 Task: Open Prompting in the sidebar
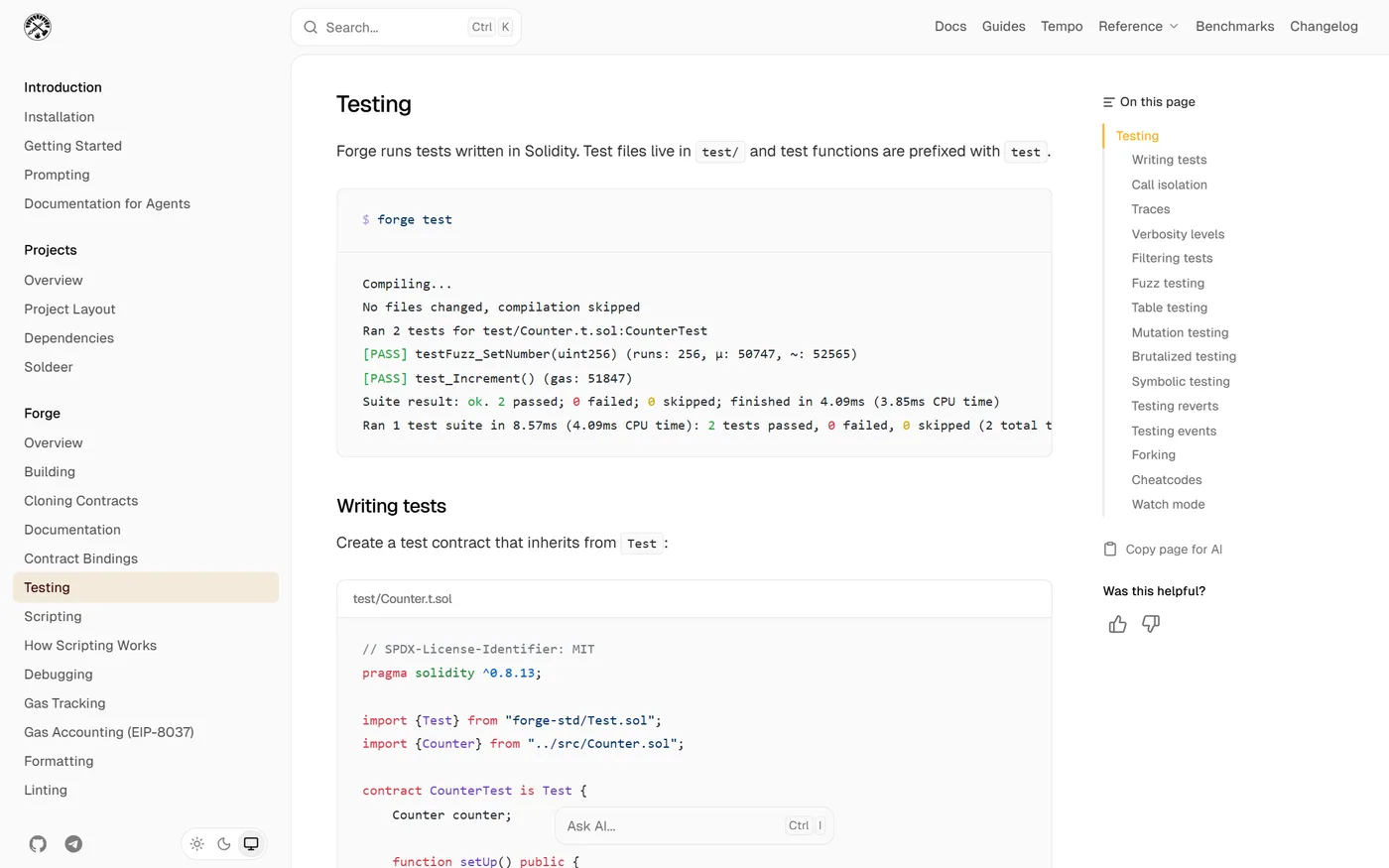(x=57, y=175)
